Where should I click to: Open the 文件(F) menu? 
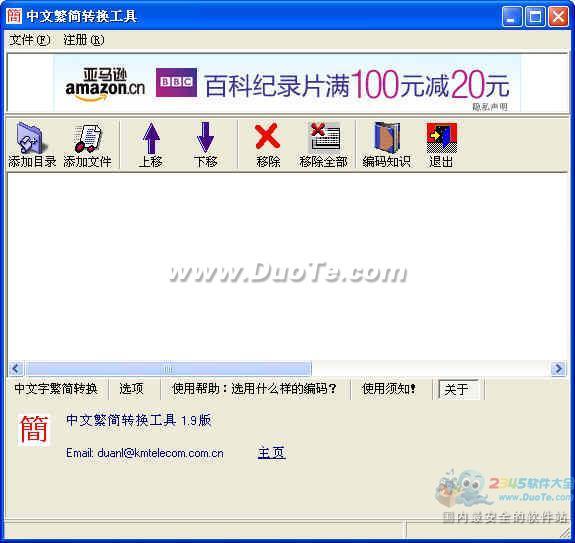[x=30, y=40]
